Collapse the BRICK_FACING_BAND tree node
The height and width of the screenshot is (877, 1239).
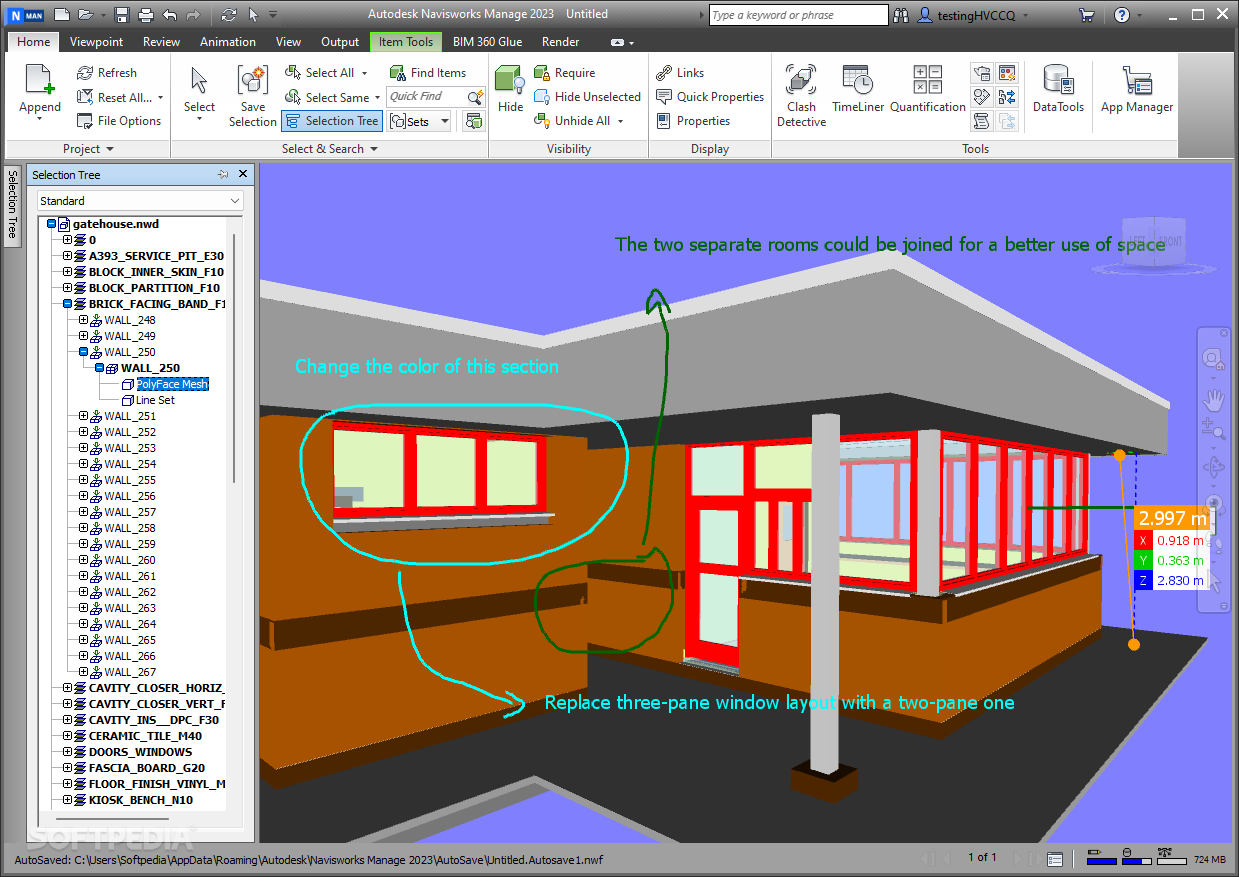68,304
